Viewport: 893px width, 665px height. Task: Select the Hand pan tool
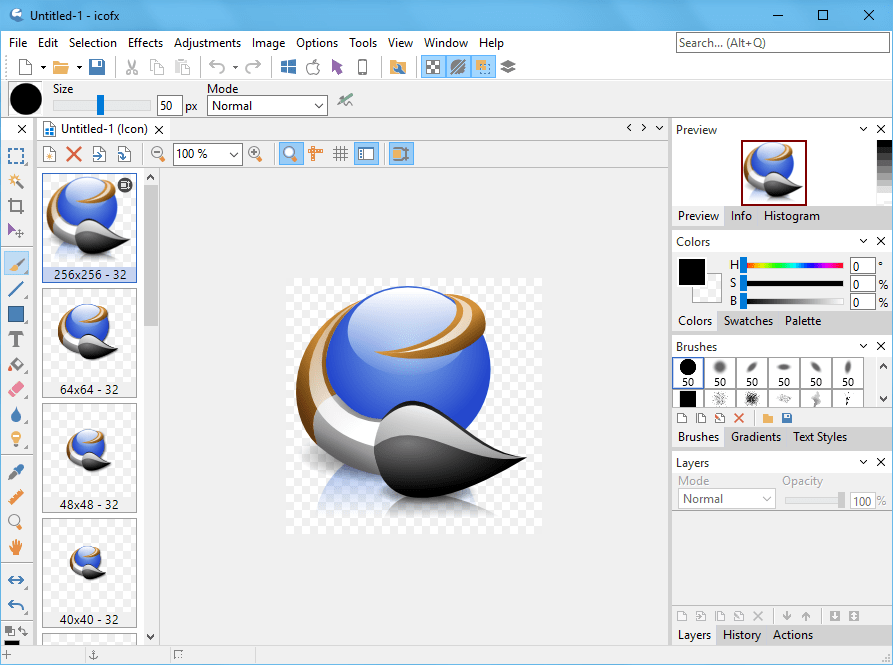[16, 547]
